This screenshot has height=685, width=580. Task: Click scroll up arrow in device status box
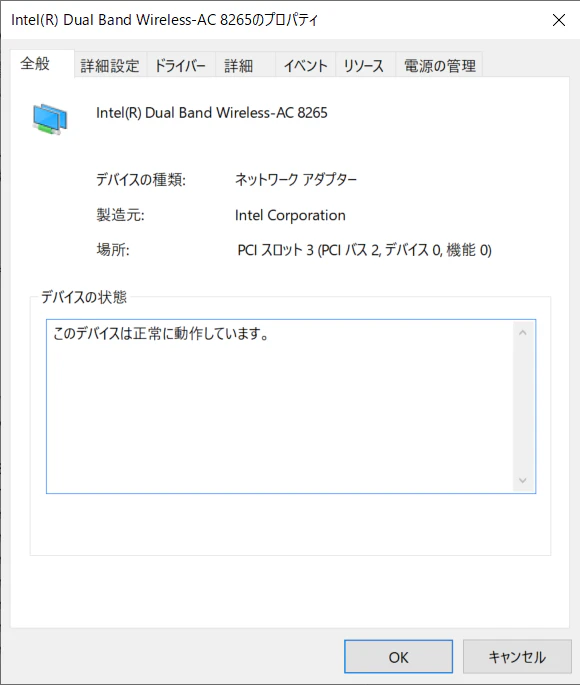click(522, 333)
